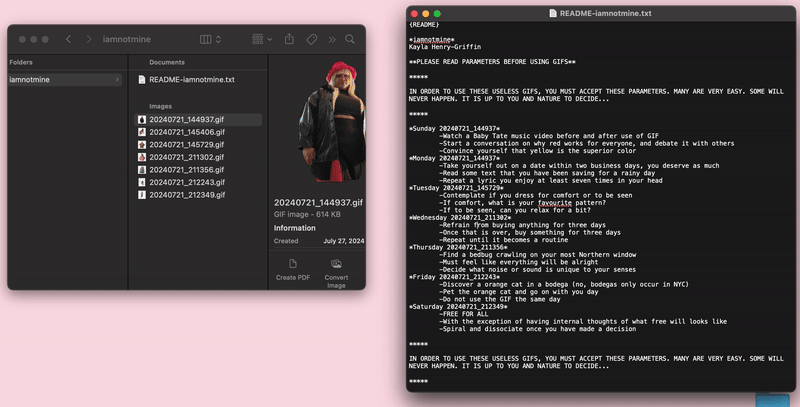Click the Sunday 20240721_144937 heading line
800x407 pixels.
454,129
